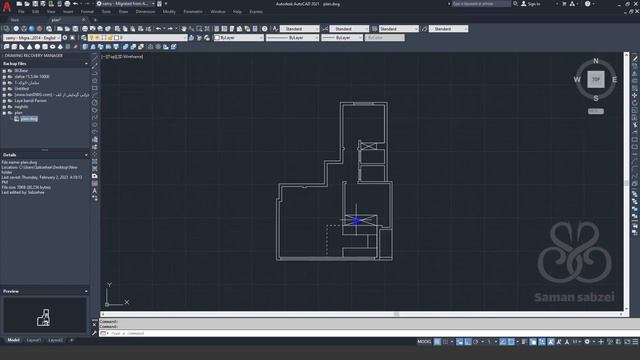This screenshot has height=360, width=640.
Task: Toggle snap mode in status bar
Action: 445,342
